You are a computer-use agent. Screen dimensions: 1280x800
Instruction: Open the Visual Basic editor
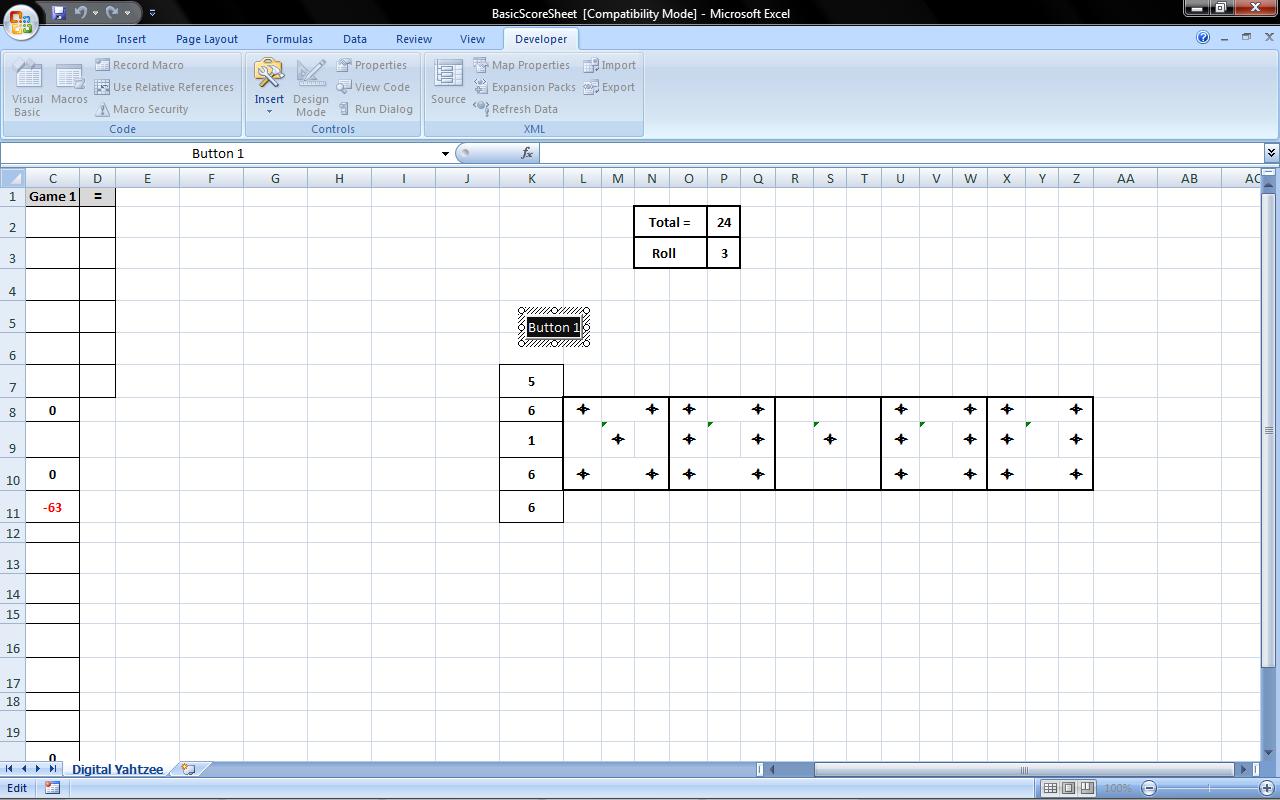click(x=27, y=87)
